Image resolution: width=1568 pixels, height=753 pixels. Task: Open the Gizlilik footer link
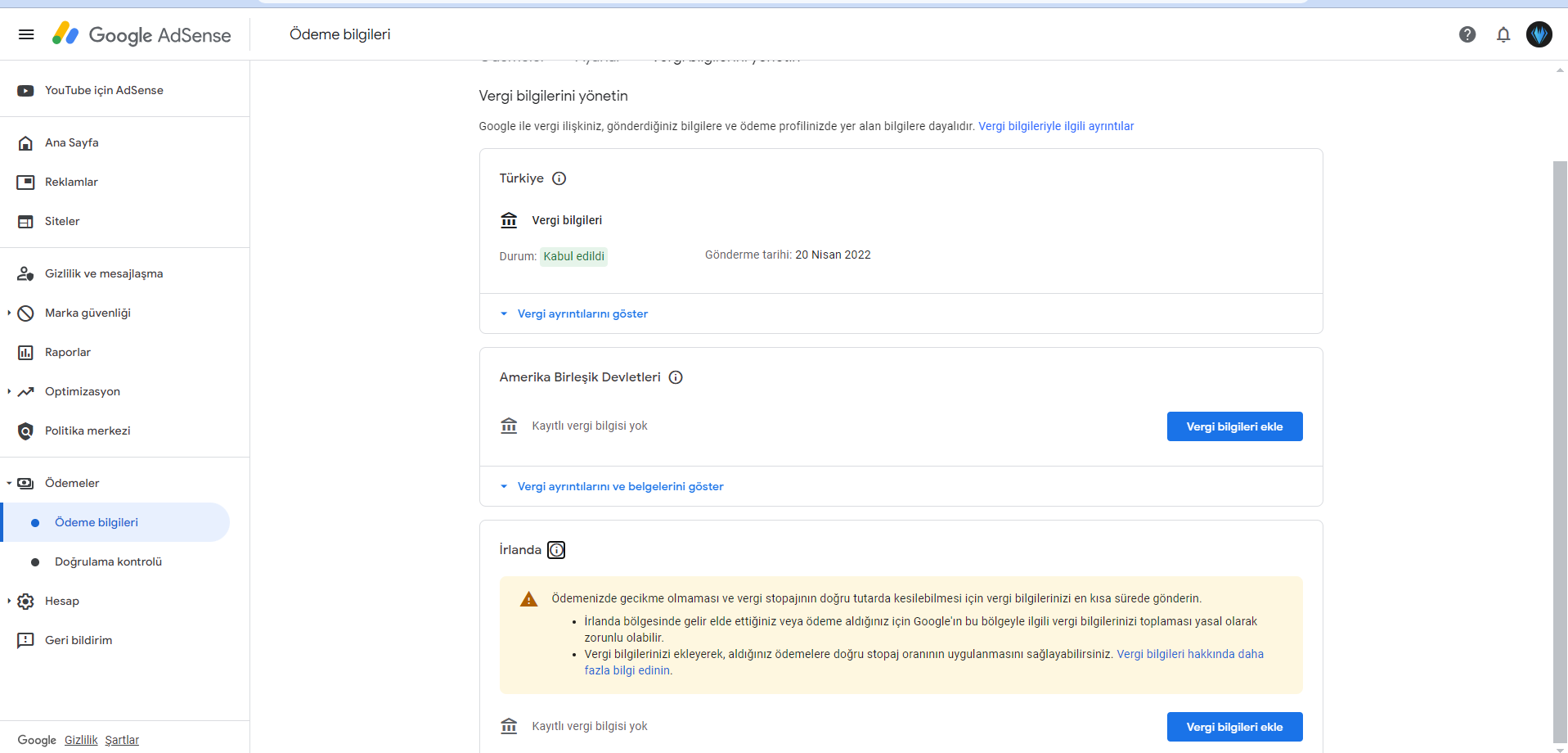coord(81,740)
